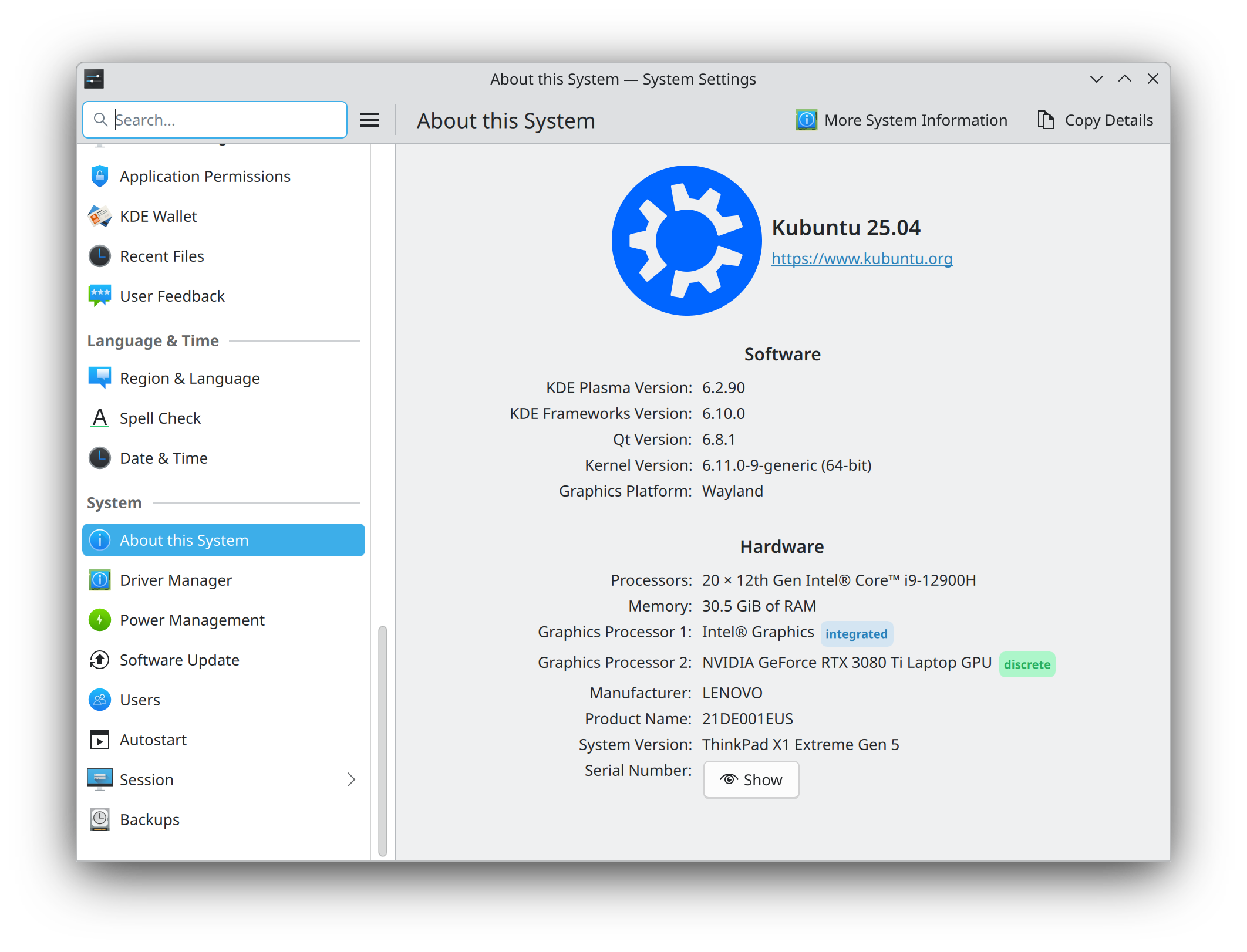Click 30.5 GiB of RAM value
The image size is (1247, 952).
[759, 606]
